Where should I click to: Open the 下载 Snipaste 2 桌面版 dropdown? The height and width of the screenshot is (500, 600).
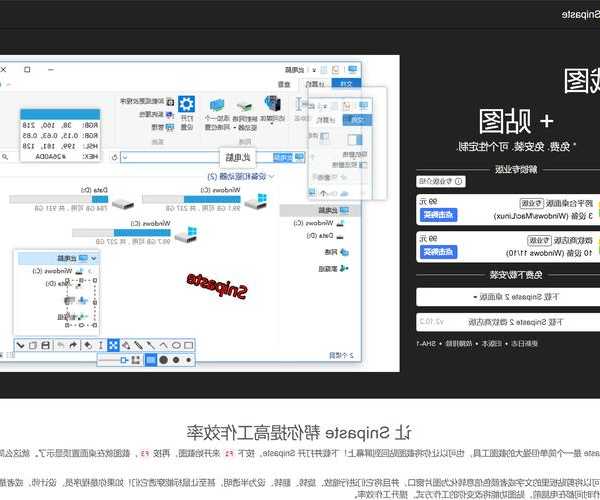[508, 296]
